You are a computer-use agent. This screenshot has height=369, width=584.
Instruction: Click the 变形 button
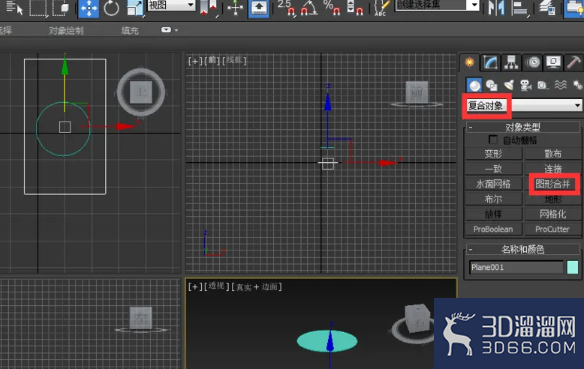[x=493, y=153]
